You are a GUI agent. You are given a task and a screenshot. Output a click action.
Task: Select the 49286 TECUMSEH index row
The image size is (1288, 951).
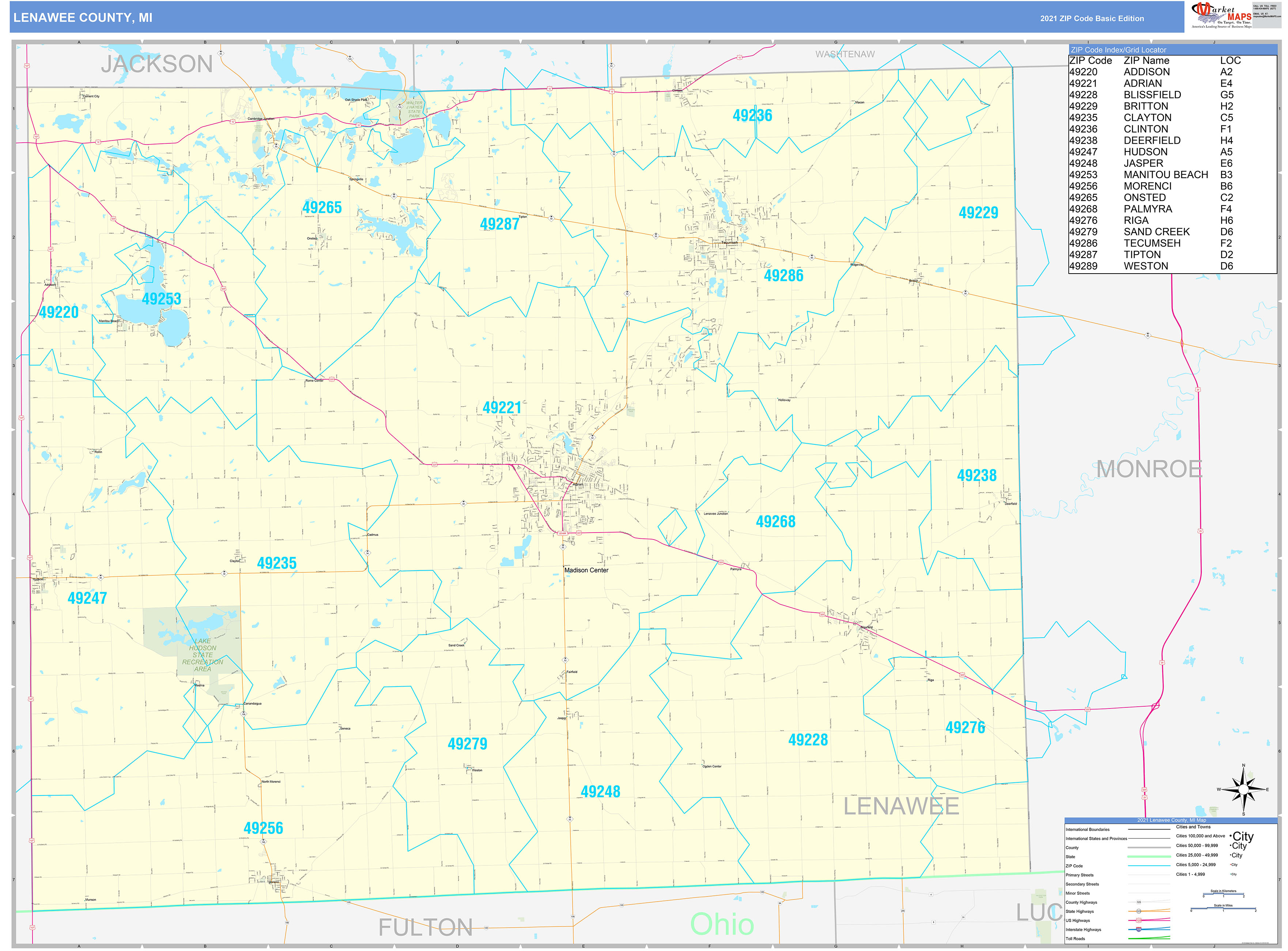1151,244
